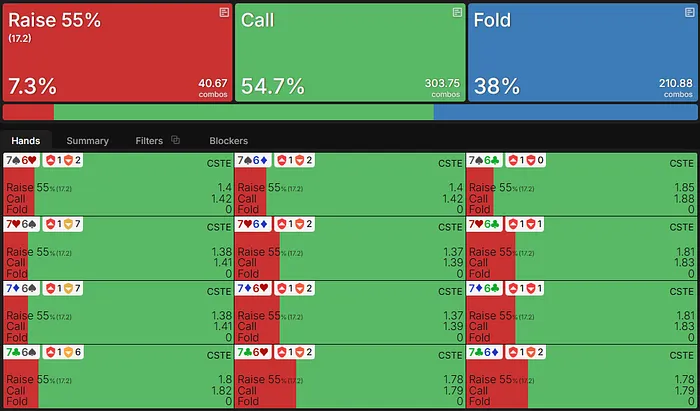Click the red raise segment of the frequency bar
Screen dimensions: 700x411
[28, 113]
